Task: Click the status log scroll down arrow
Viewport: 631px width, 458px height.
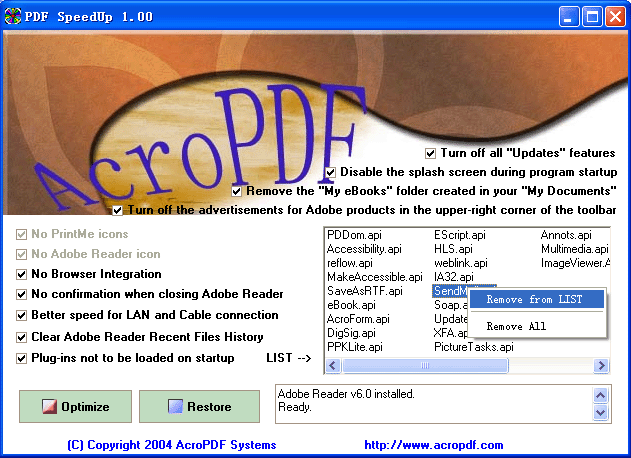Action: coord(600,413)
